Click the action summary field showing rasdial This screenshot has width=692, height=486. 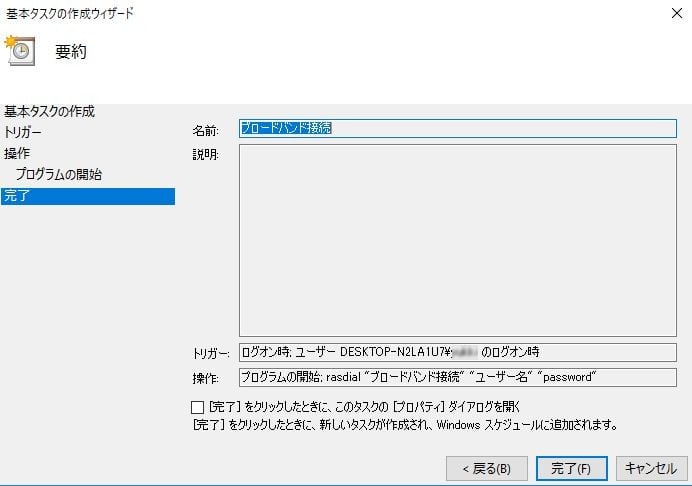(x=457, y=377)
